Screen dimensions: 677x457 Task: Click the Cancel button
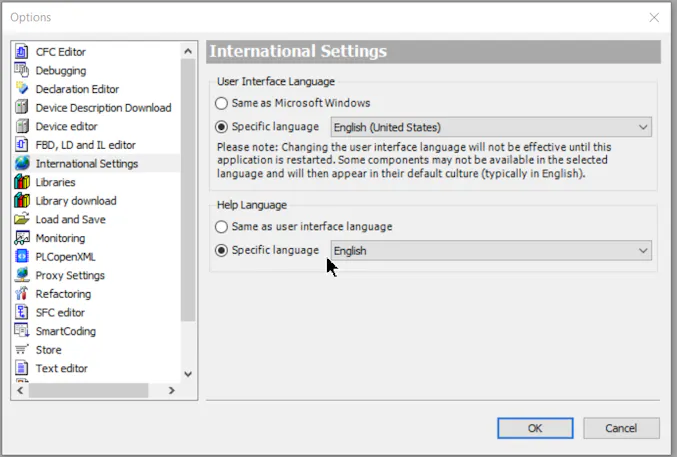620,428
